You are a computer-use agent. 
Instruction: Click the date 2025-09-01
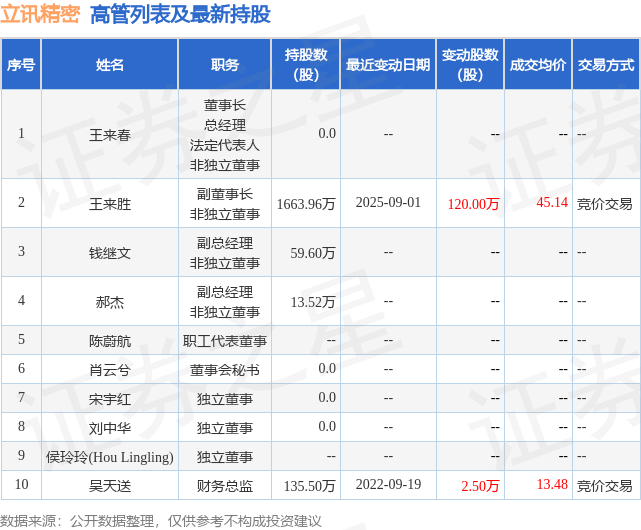point(388,202)
